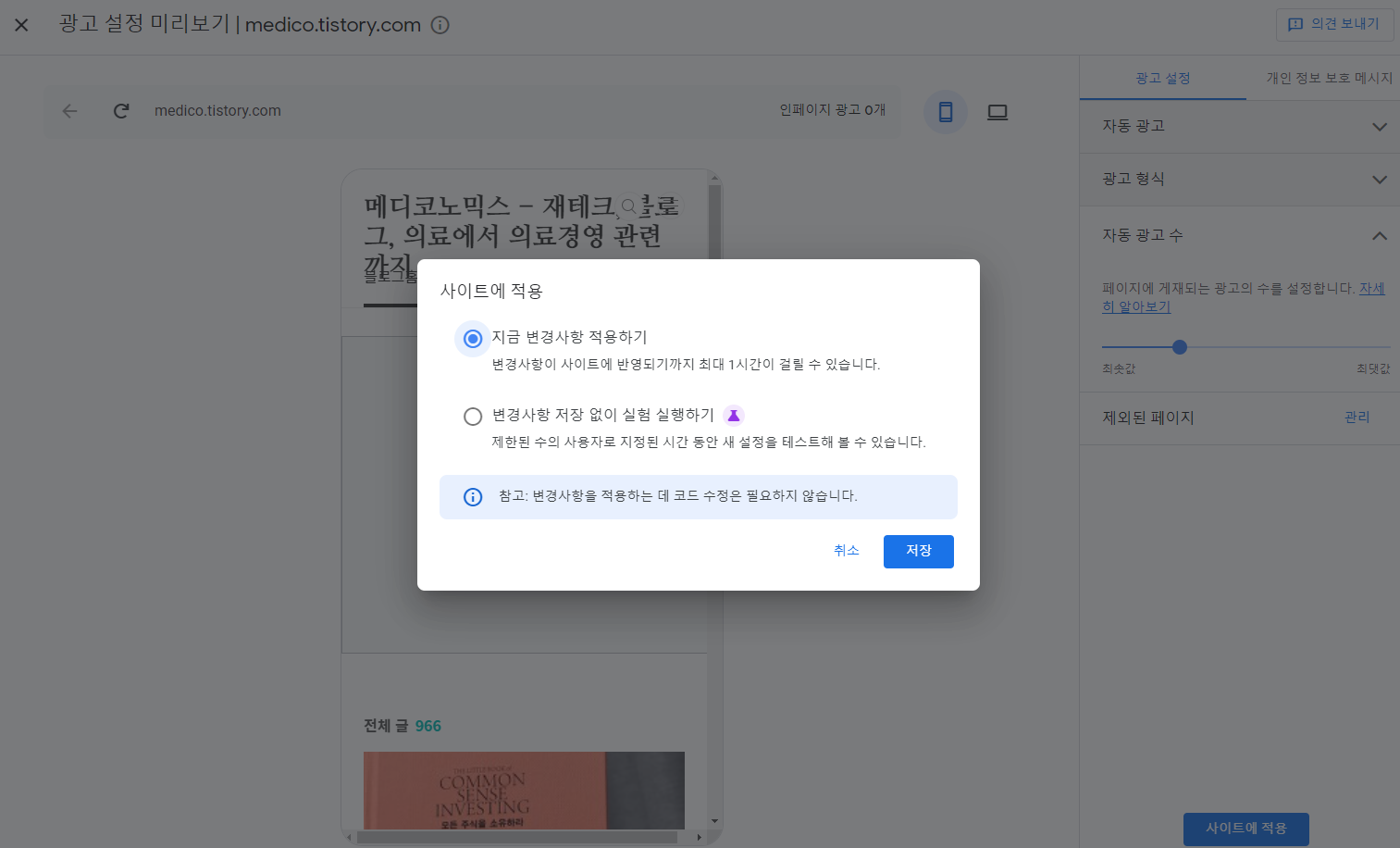1400x848 pixels.
Task: Switch preview to mobile device icon
Action: point(946,112)
